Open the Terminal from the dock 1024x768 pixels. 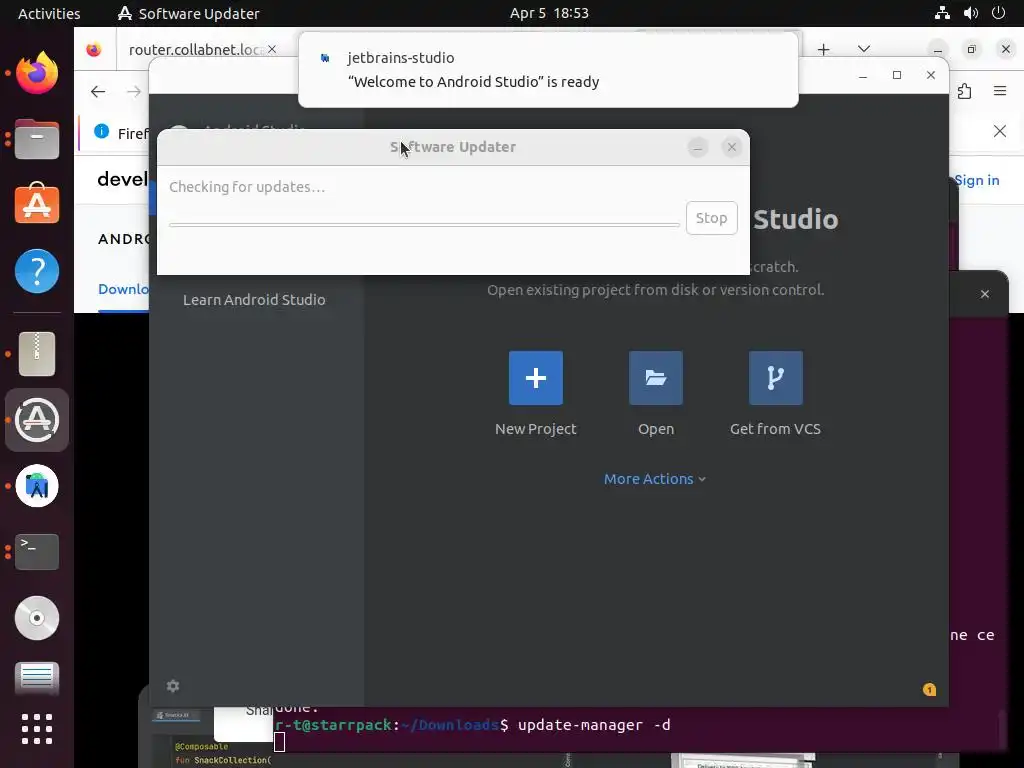[37, 552]
